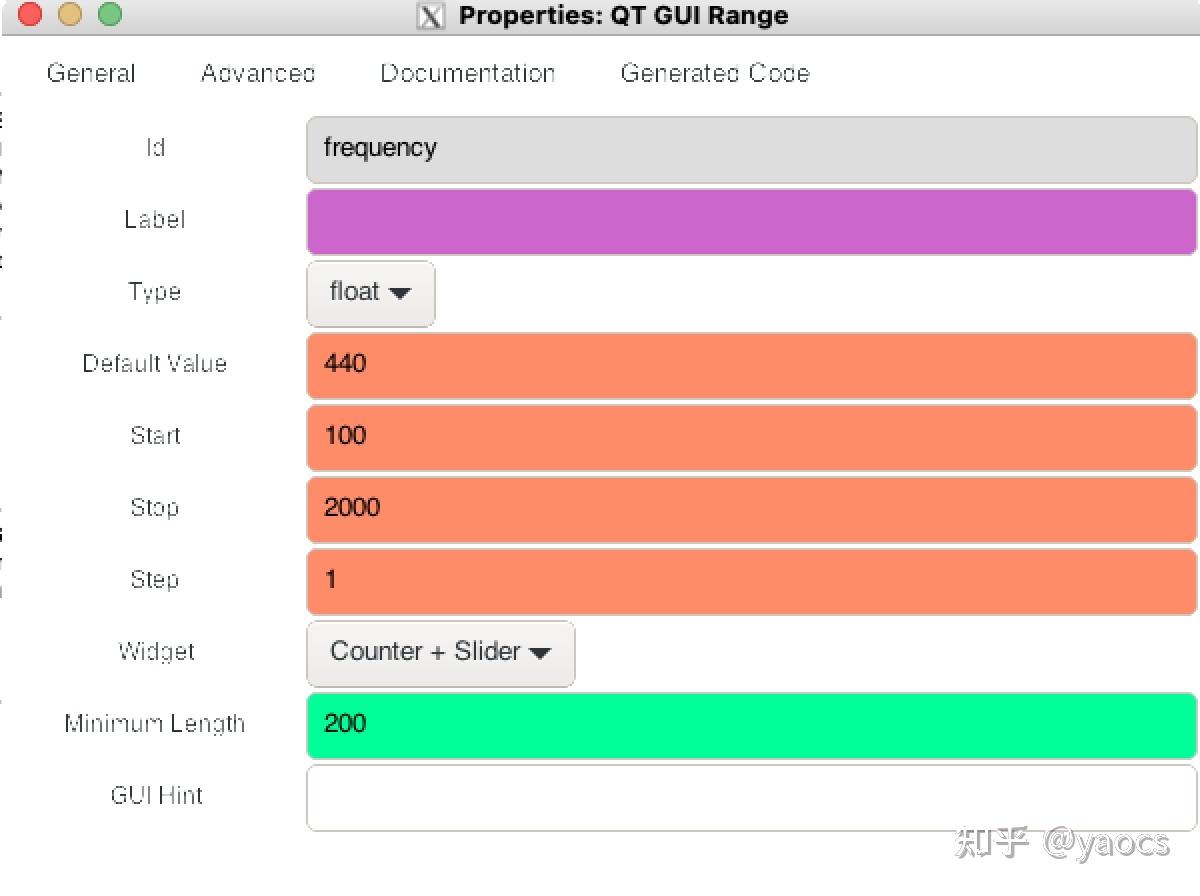The height and width of the screenshot is (896, 1200).
Task: Click the Step field showing 1
Action: click(x=750, y=581)
